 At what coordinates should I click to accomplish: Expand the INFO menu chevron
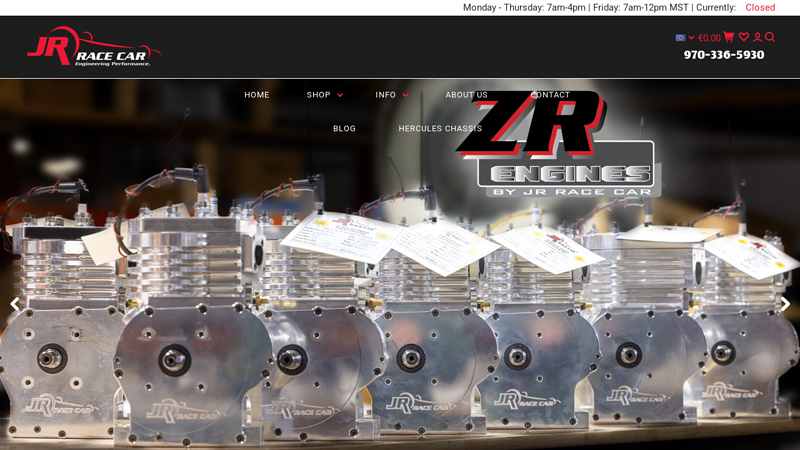coord(406,95)
